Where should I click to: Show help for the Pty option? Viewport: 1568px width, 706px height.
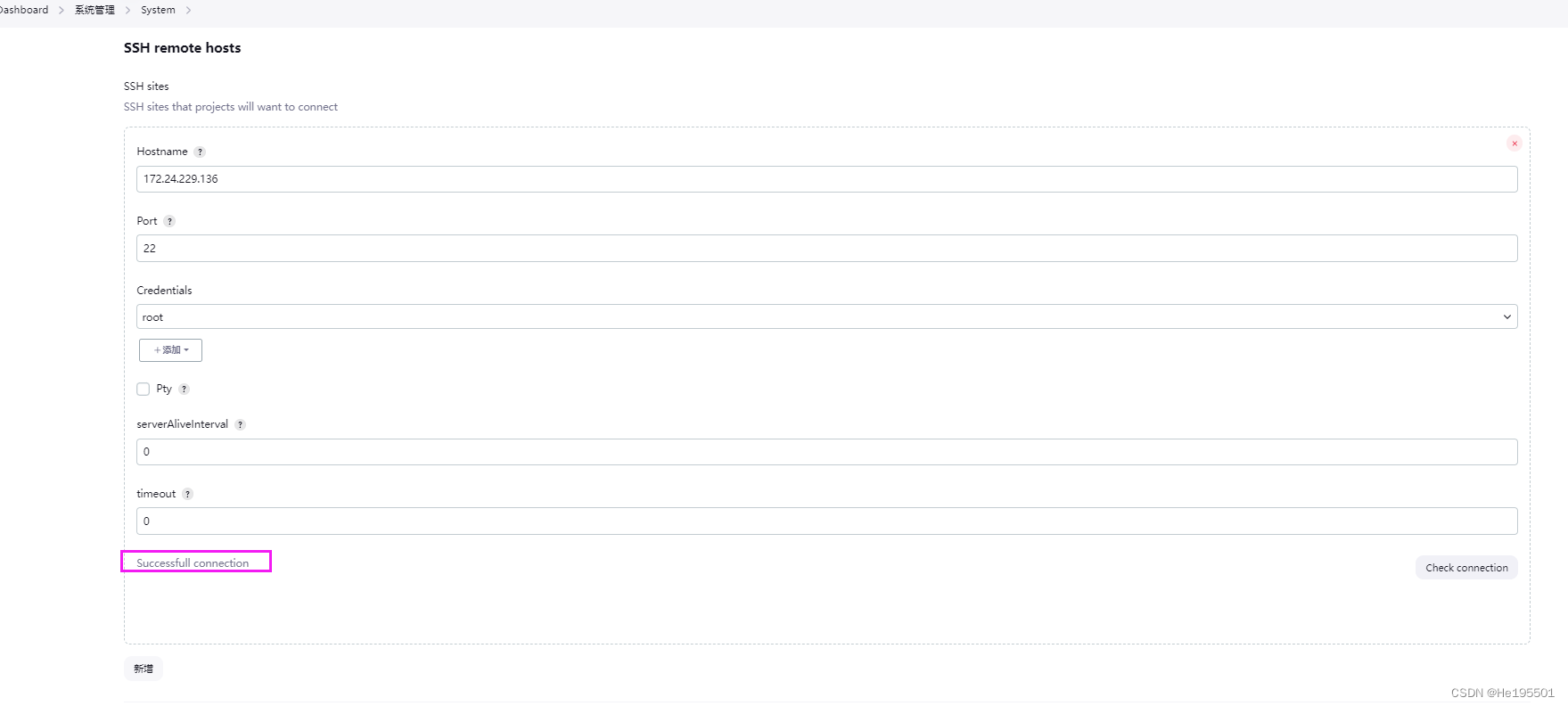point(185,390)
